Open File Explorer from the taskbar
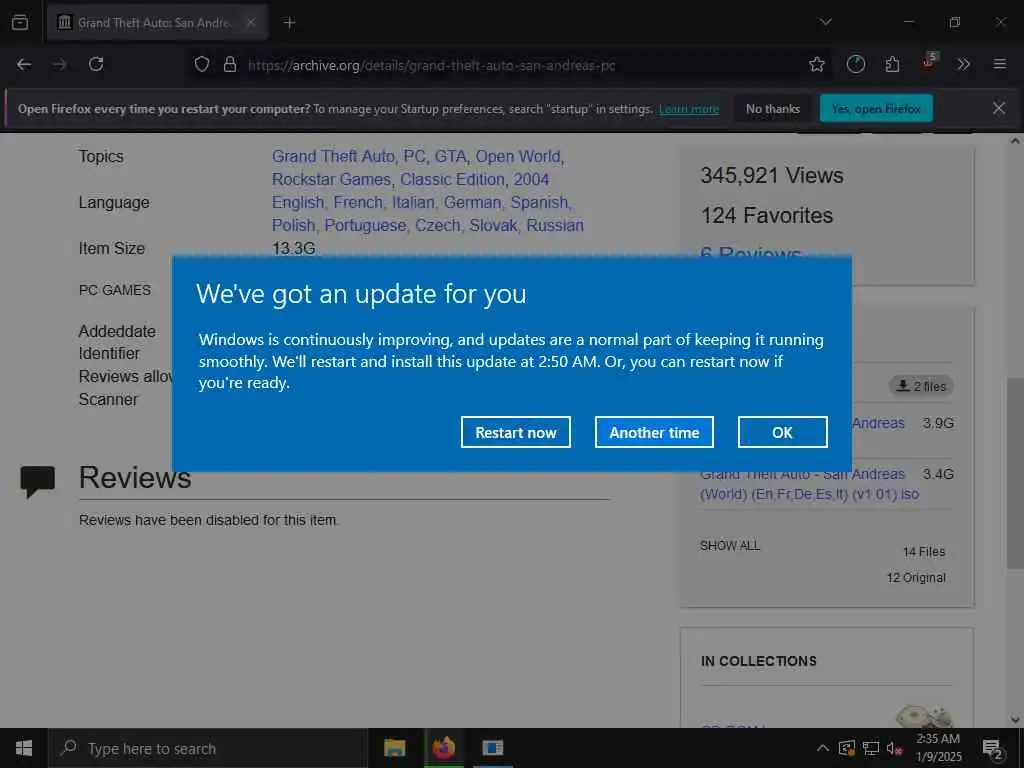 [x=394, y=748]
